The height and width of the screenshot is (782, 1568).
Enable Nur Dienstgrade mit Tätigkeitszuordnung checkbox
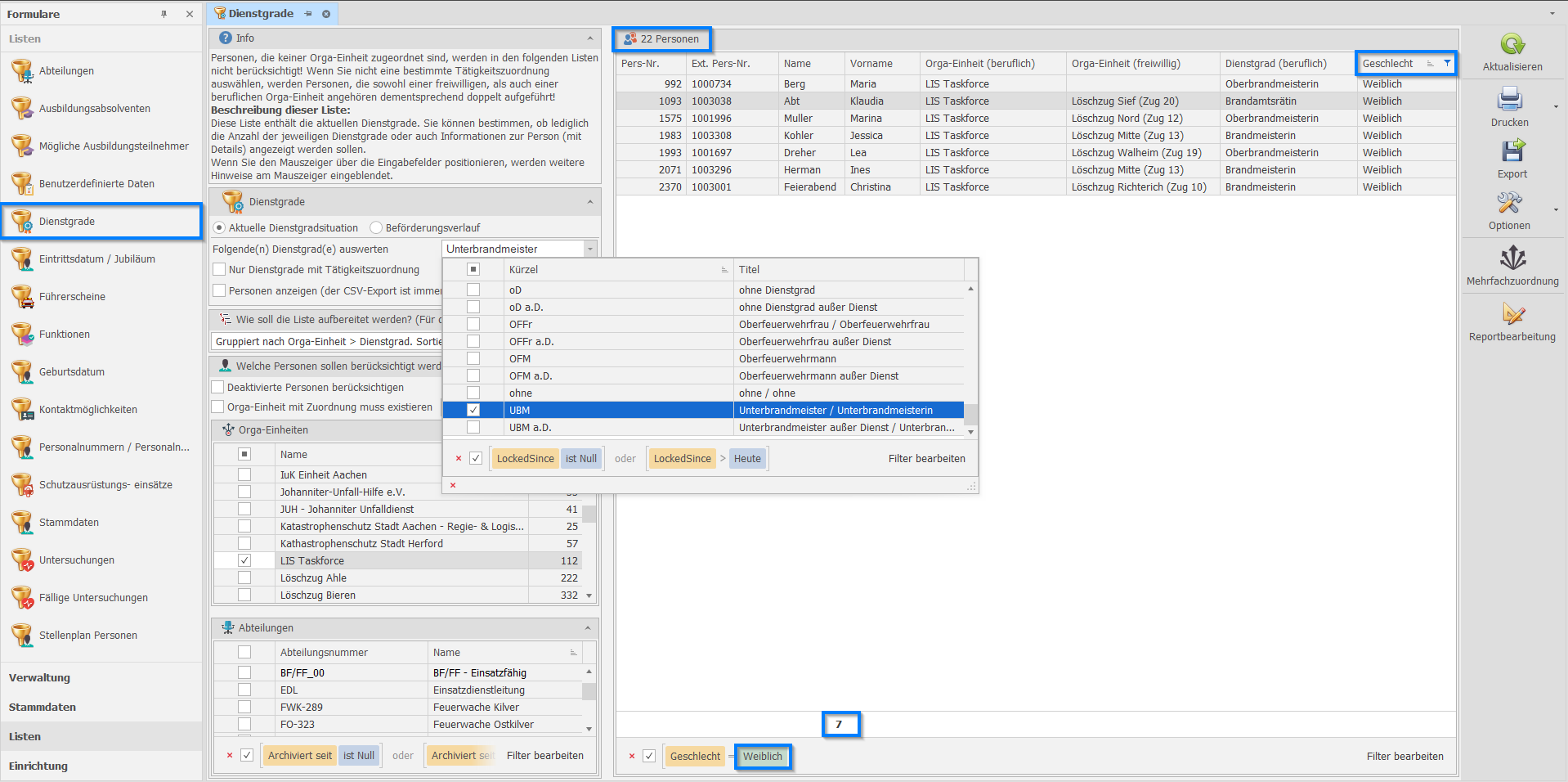point(219,270)
